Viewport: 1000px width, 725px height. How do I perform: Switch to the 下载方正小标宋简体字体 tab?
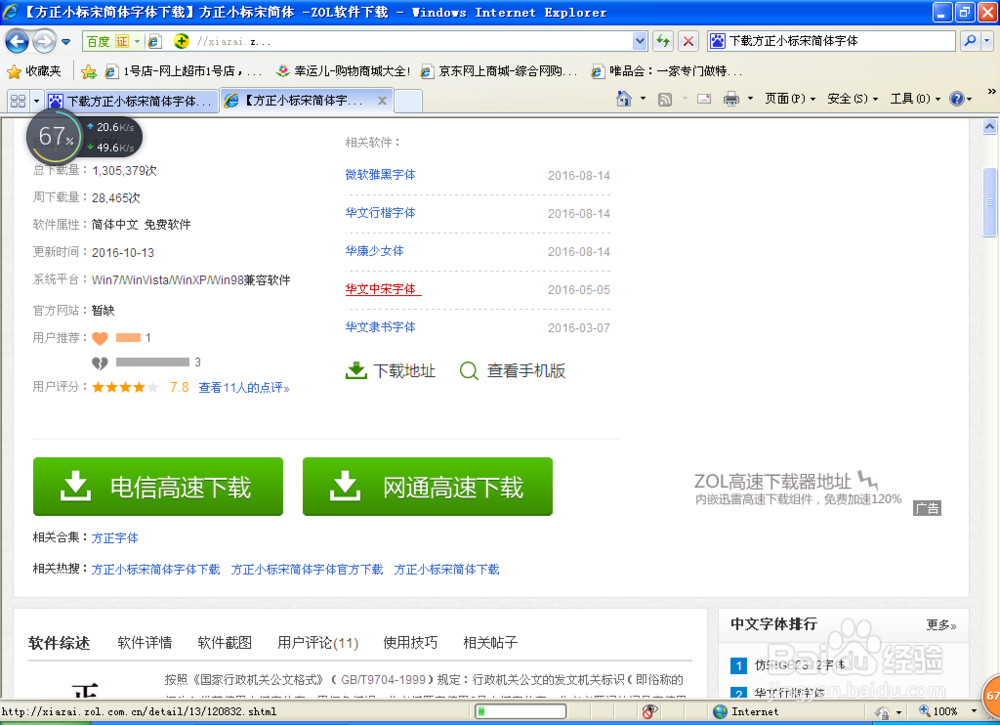131,101
